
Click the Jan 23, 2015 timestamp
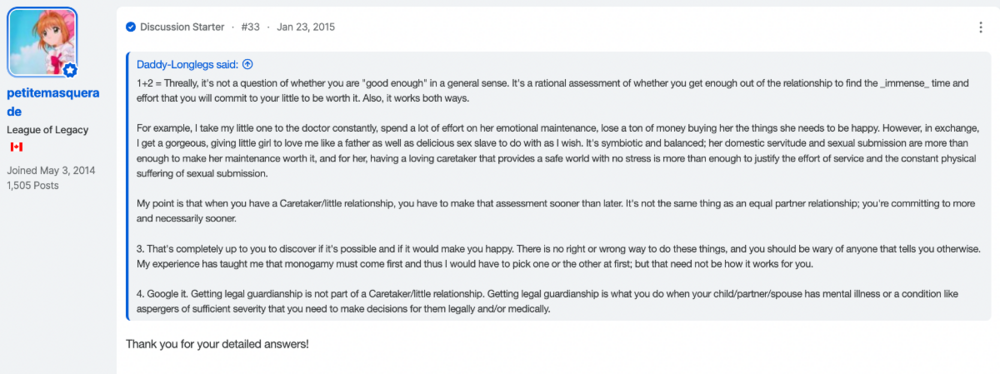[305, 27]
